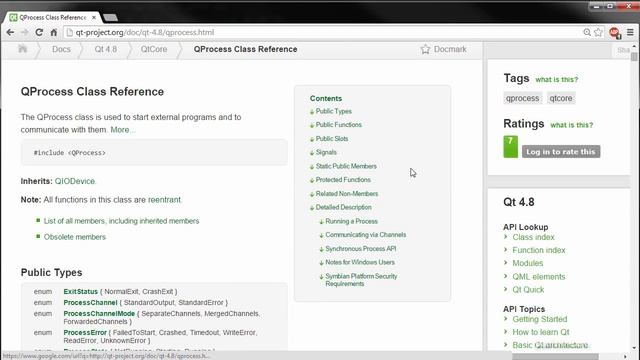Image resolution: width=640 pixels, height=360 pixels.
Task: Open the ExitStatus enum link
Action: click(x=80, y=291)
